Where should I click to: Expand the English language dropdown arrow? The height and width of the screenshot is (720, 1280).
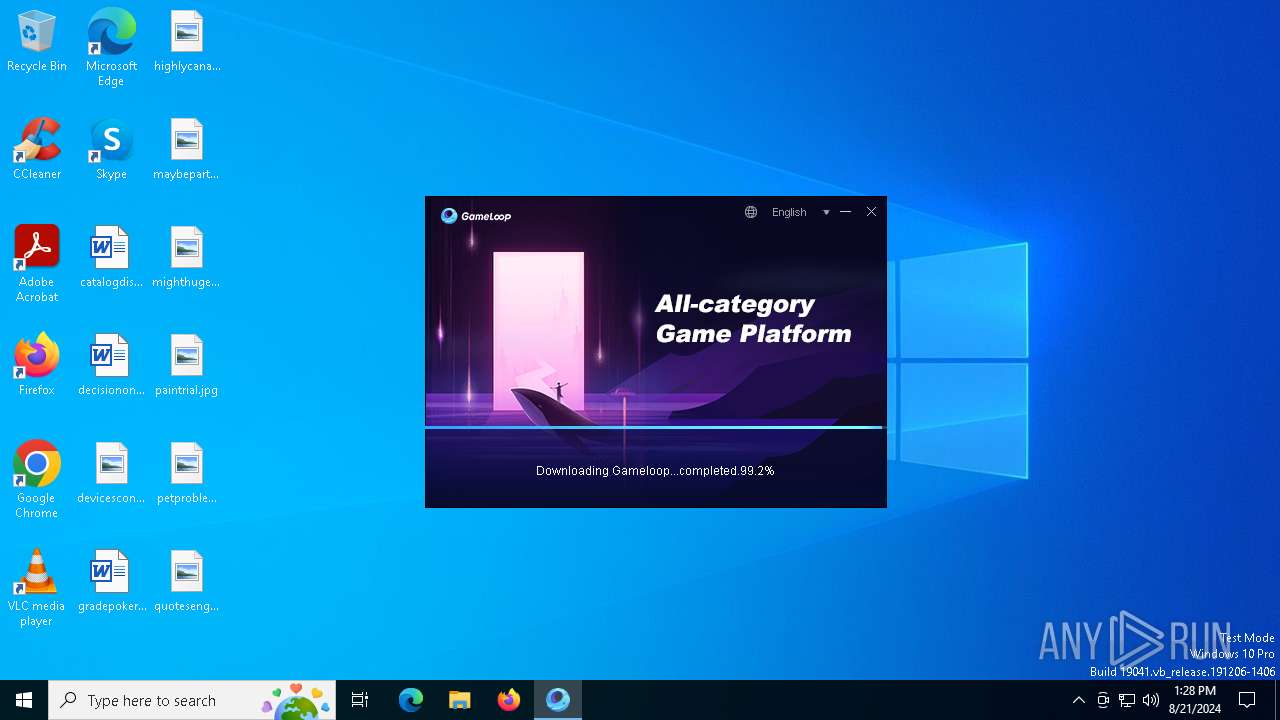826,212
